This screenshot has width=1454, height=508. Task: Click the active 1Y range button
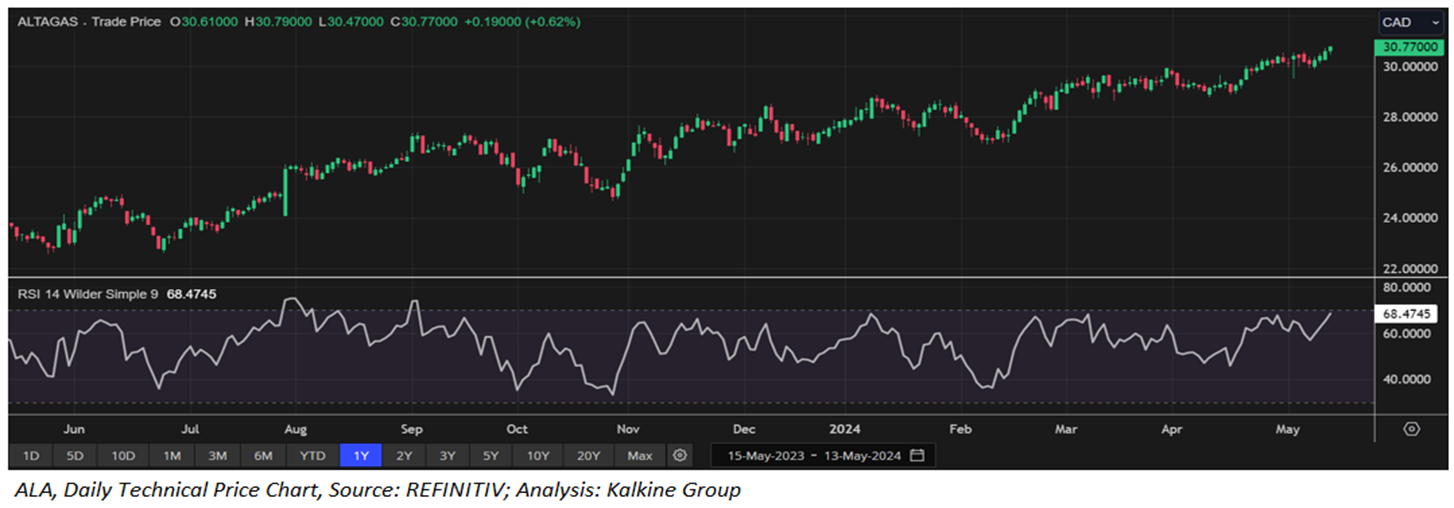click(x=361, y=456)
